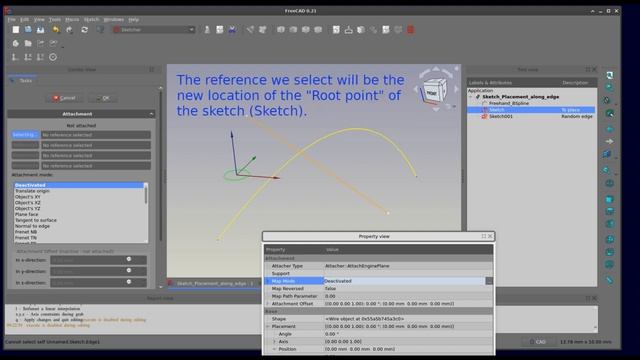Select Tangent to surface attachment mode
640x360 pixels.
36,220
